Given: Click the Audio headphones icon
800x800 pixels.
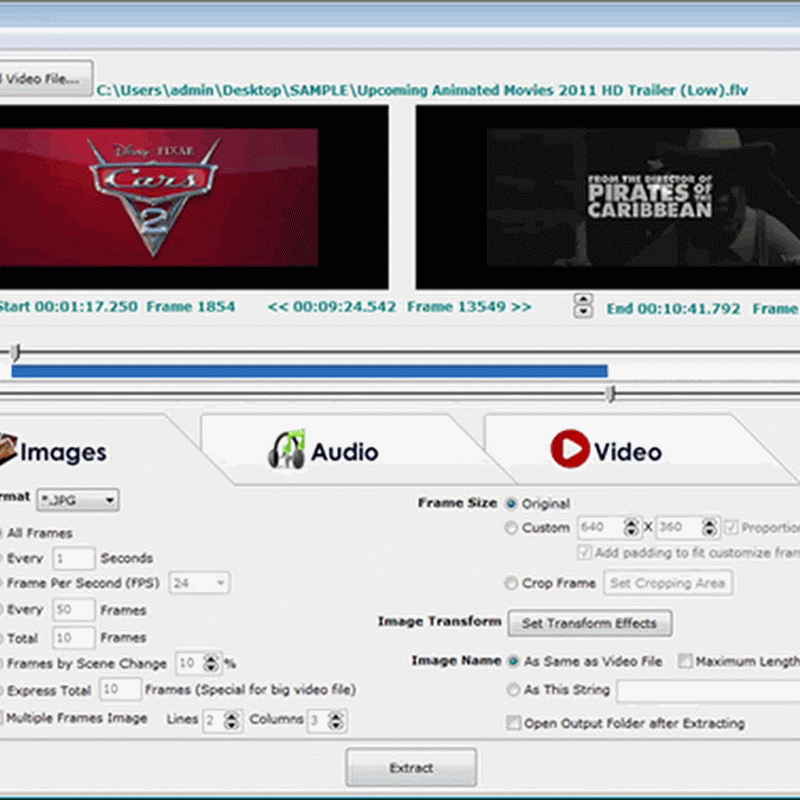Looking at the screenshot, I should click(x=287, y=449).
